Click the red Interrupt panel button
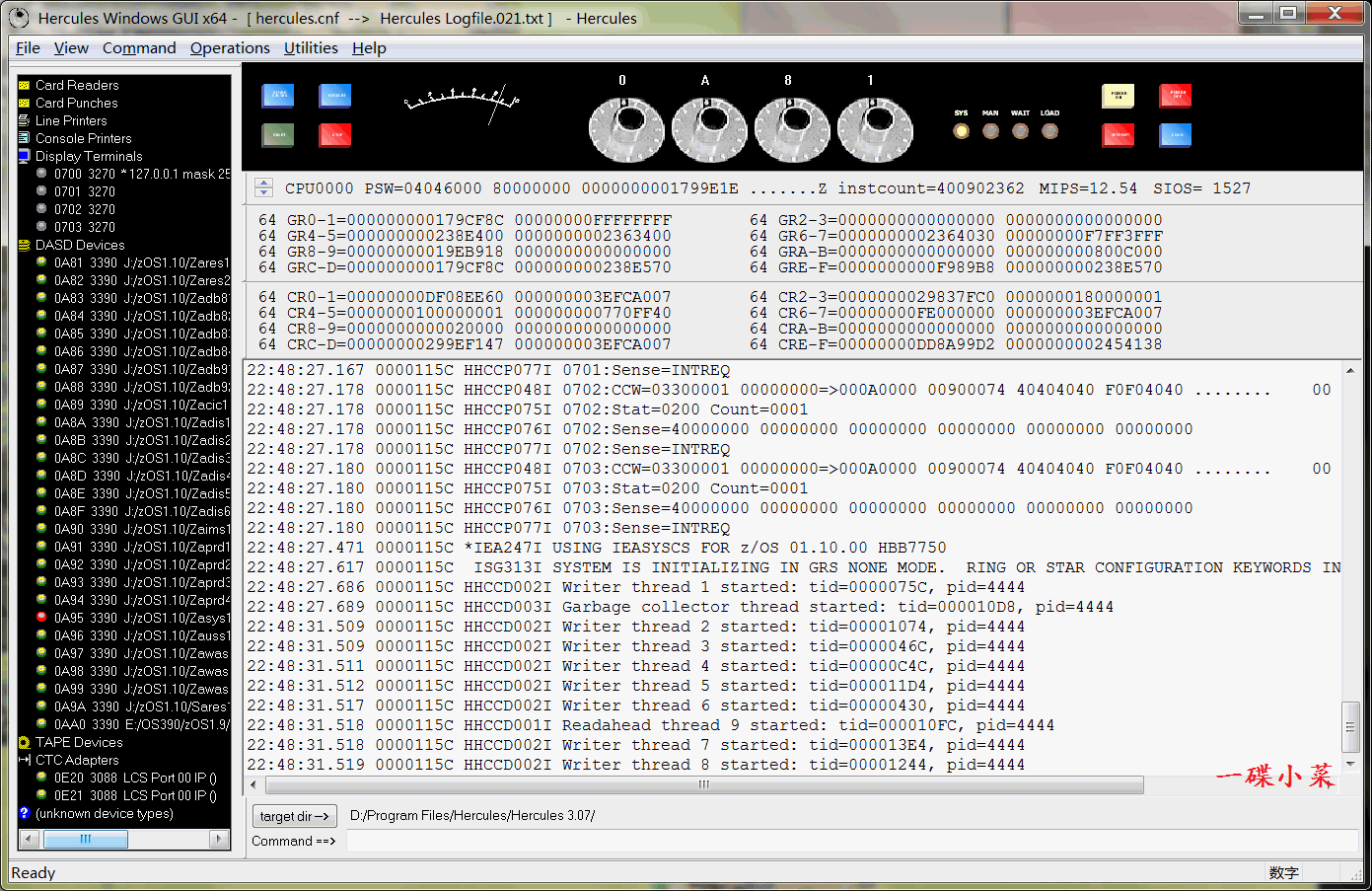 click(x=1118, y=135)
